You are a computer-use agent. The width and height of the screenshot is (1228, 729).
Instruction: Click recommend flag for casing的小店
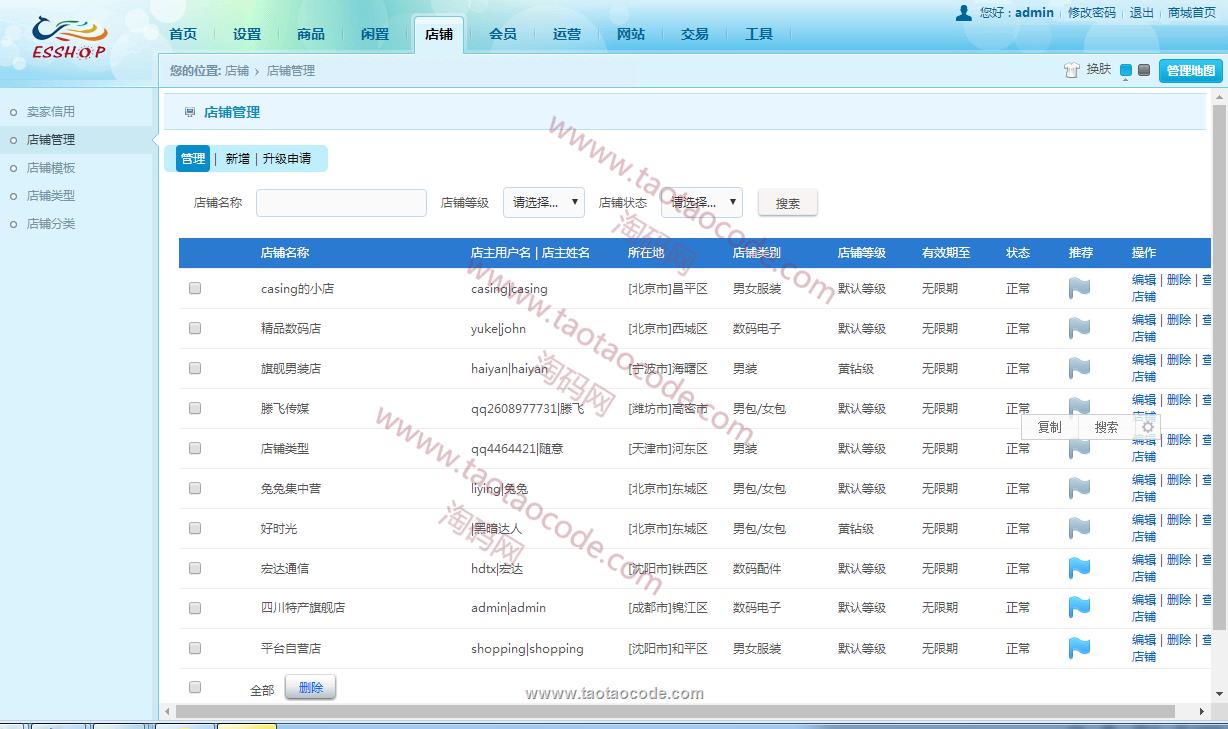tap(1079, 288)
